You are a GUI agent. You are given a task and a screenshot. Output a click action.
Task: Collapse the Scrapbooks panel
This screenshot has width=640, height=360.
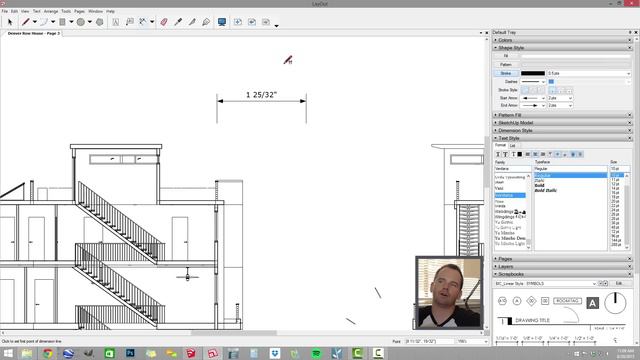coord(511,274)
